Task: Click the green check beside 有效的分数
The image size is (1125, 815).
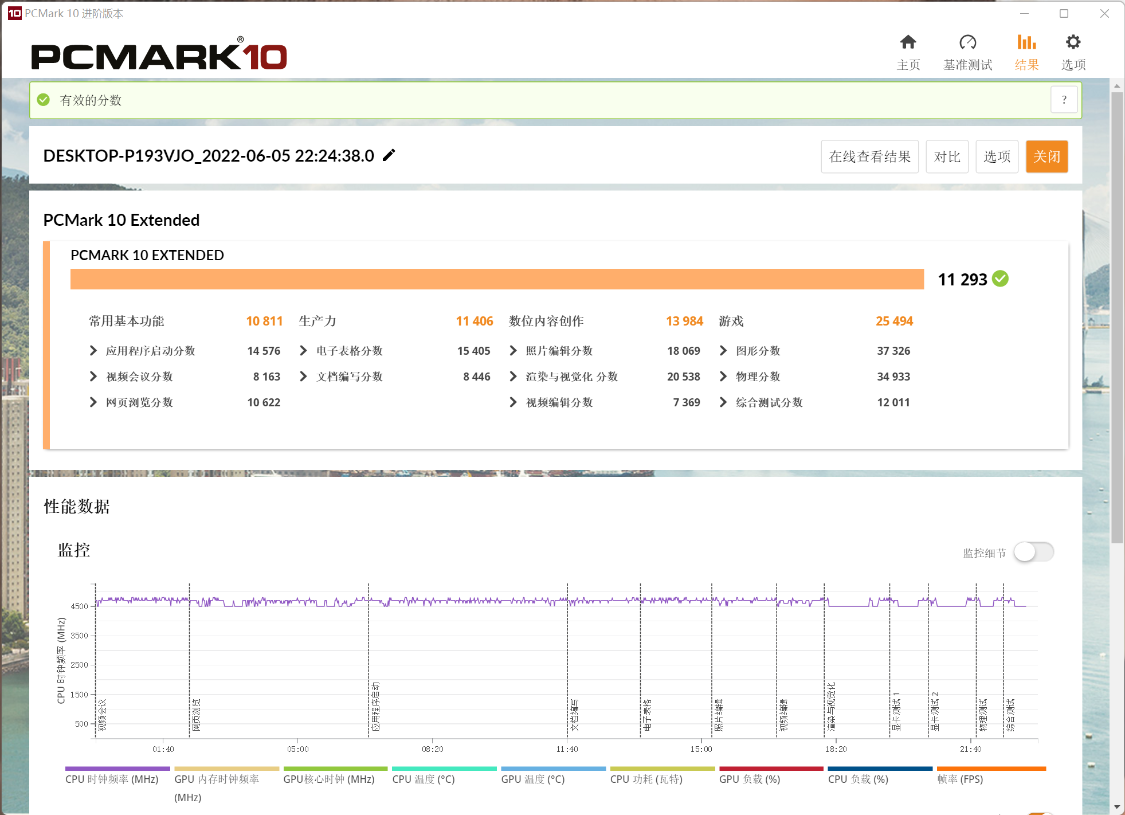Action: pos(44,100)
